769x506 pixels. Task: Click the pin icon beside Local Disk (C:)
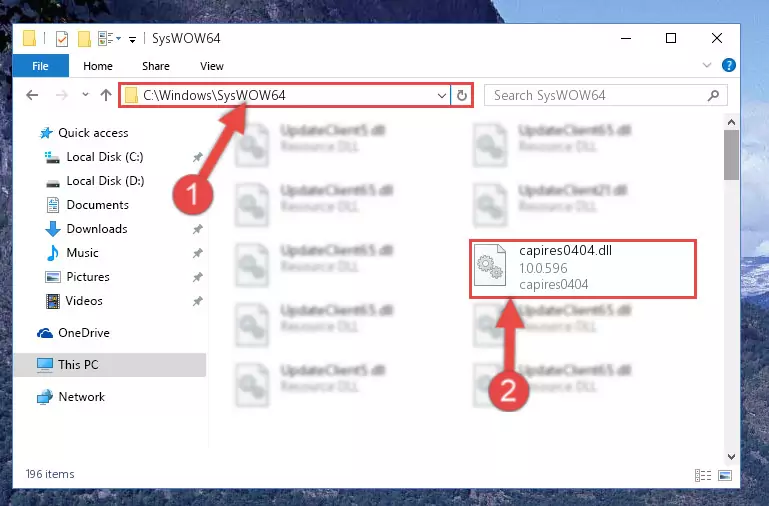pyautogui.click(x=197, y=157)
